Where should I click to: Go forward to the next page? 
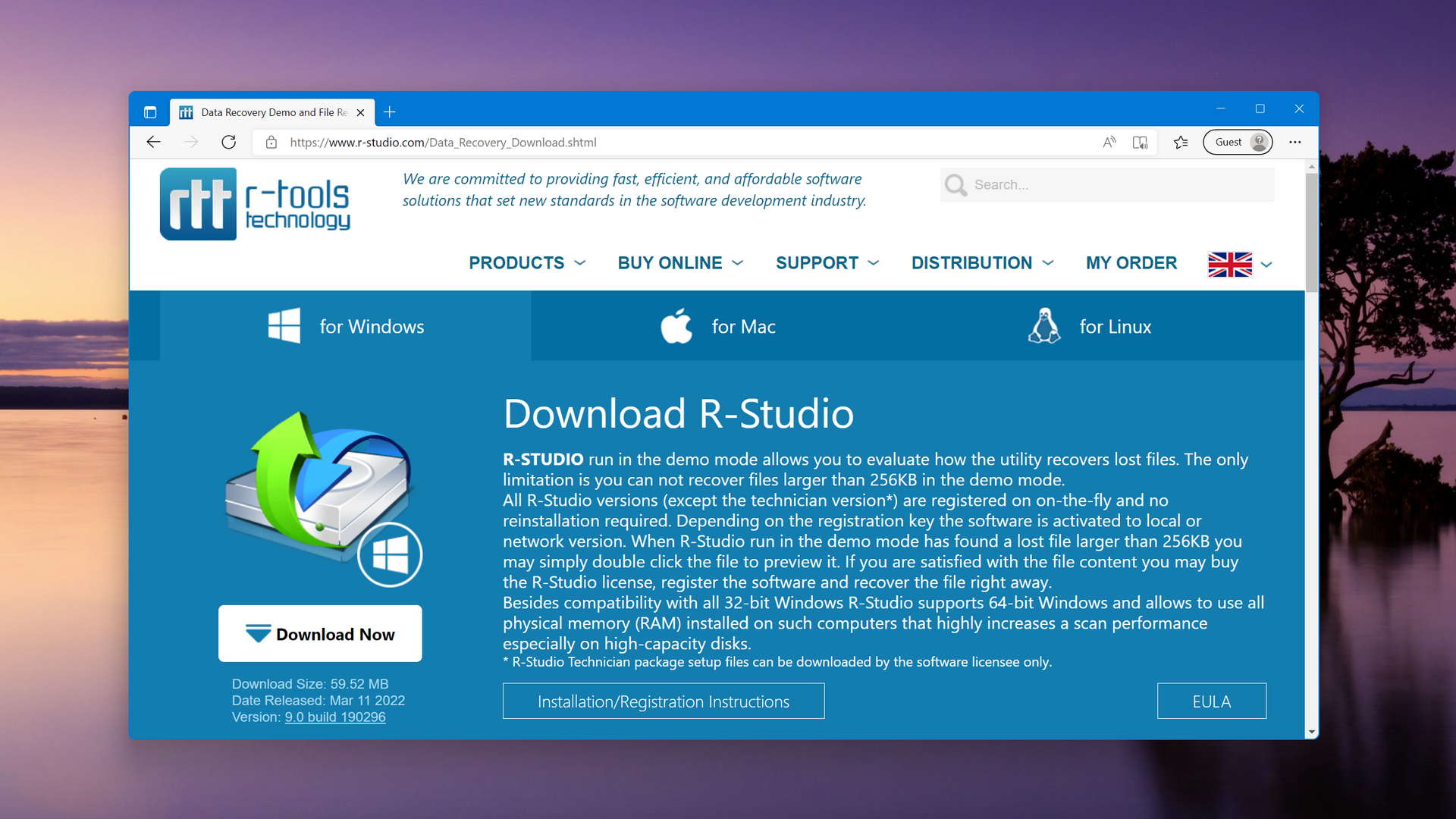click(191, 142)
